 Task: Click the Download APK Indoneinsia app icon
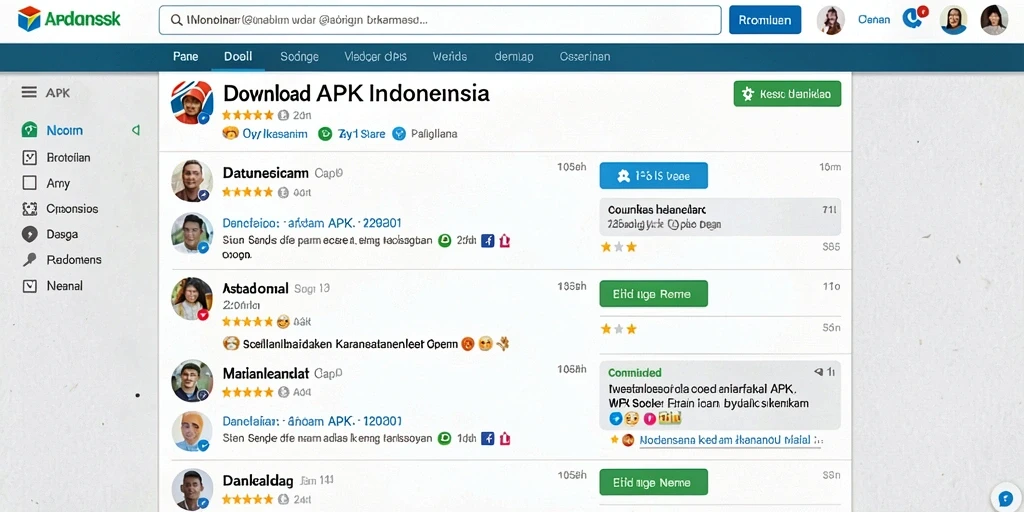(x=192, y=103)
